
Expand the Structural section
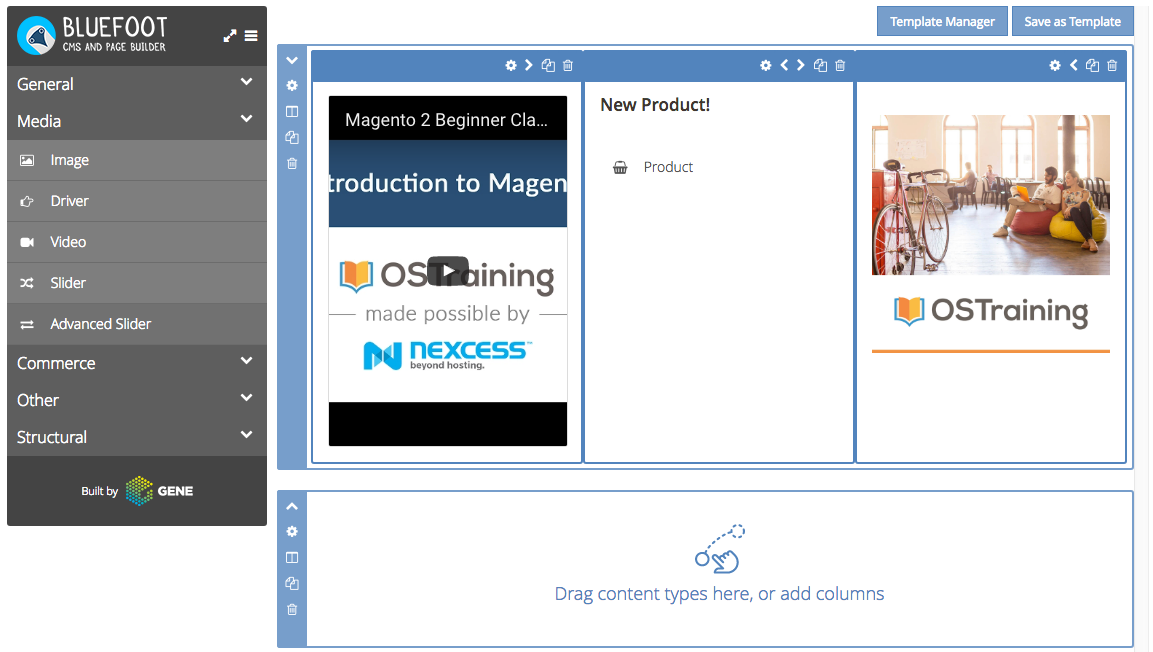pos(137,437)
